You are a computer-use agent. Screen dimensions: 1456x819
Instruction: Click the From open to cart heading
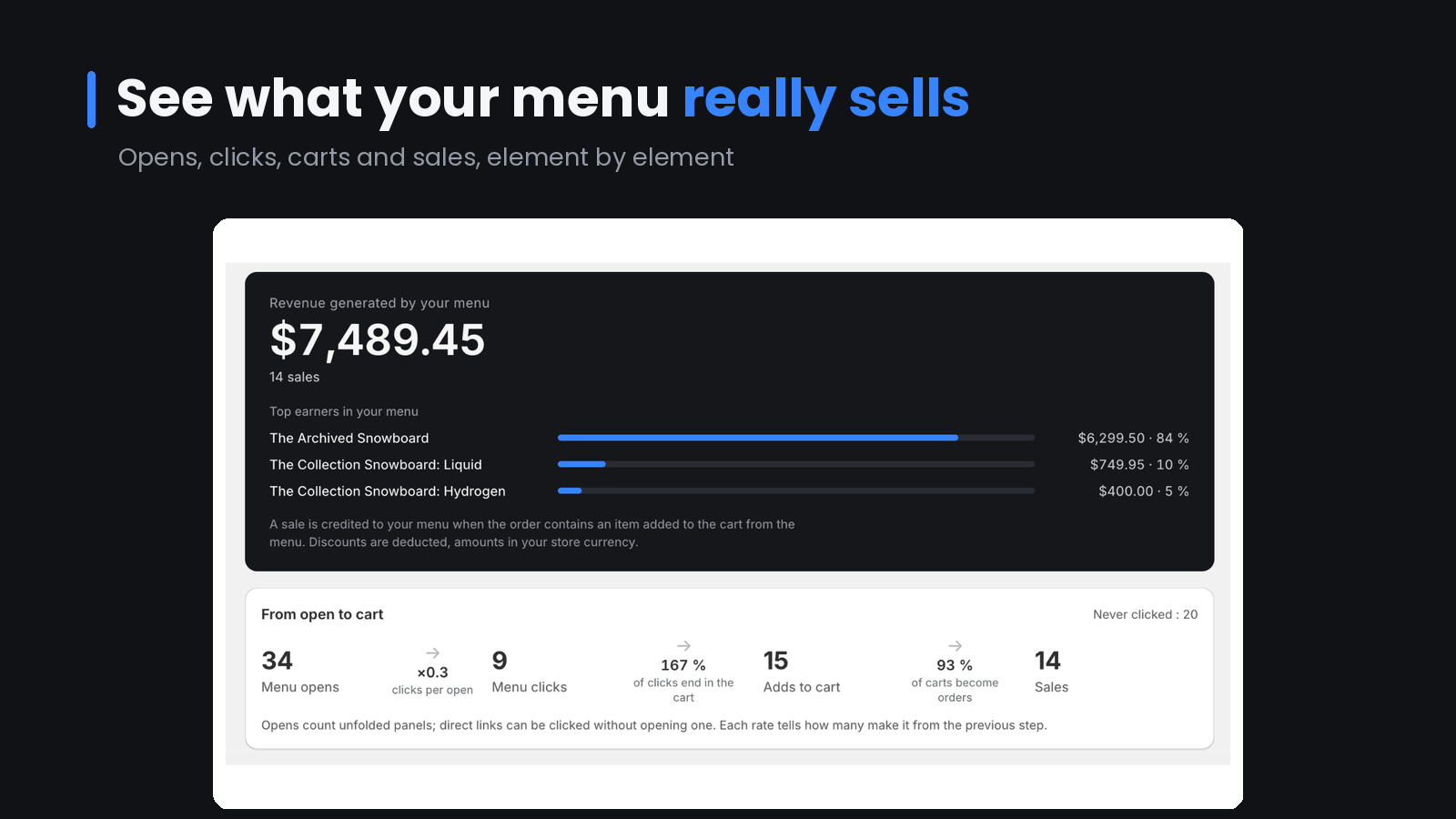(322, 614)
